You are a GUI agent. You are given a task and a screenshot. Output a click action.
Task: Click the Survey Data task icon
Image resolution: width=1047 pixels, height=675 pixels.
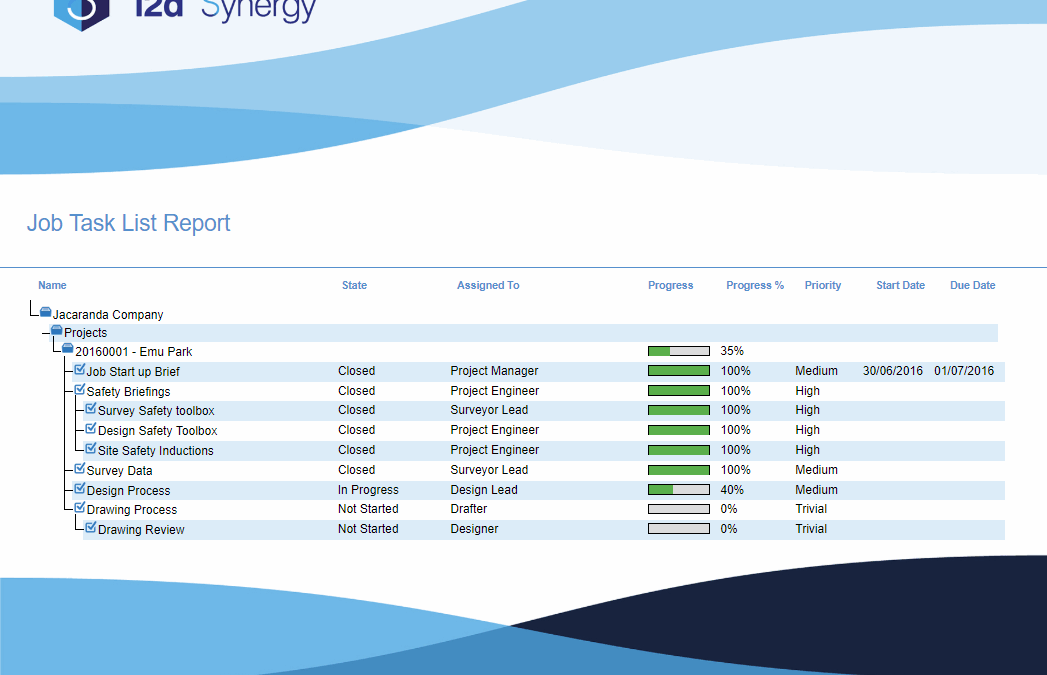[79, 469]
